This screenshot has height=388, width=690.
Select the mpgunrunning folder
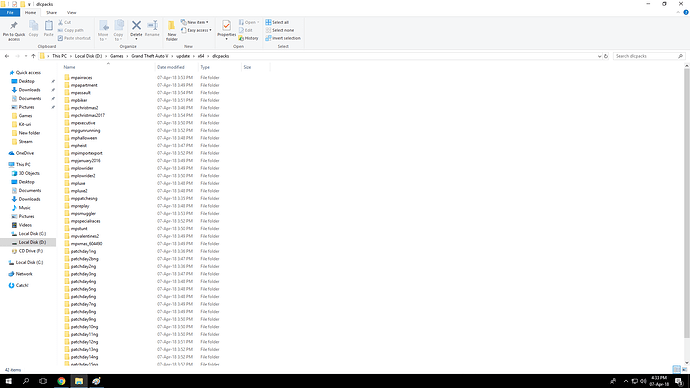click(x=85, y=131)
